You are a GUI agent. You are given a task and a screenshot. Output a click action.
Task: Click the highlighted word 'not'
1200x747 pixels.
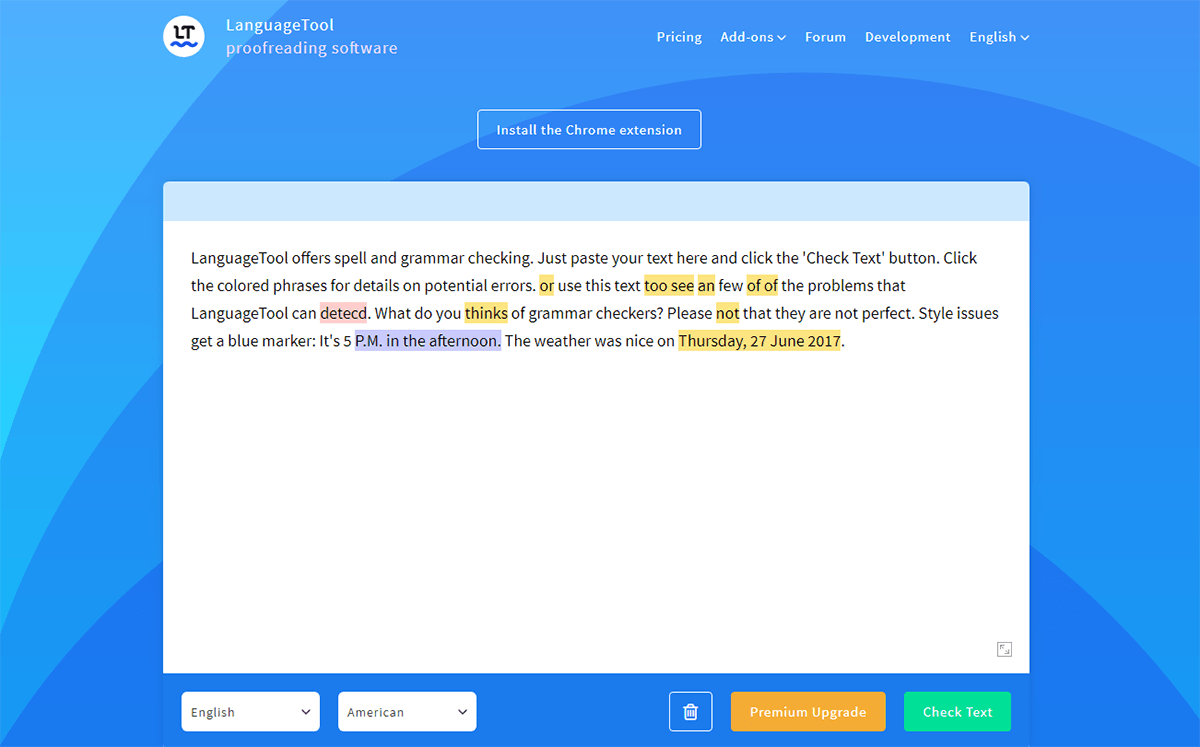(x=727, y=313)
